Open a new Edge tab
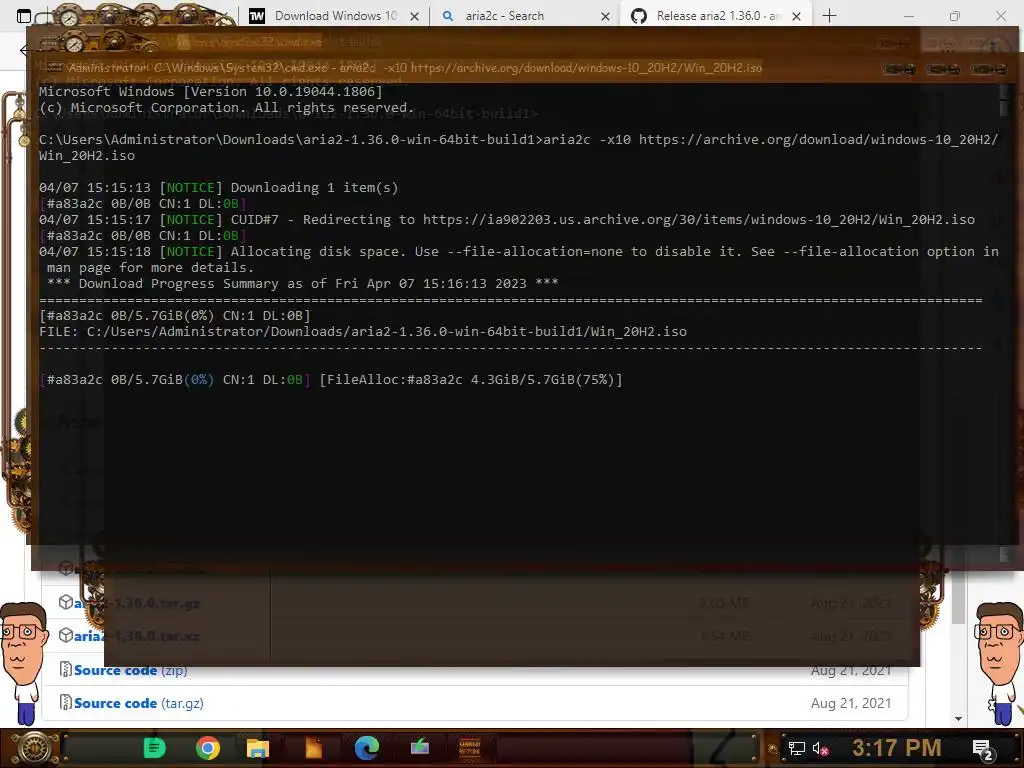Screen dimensions: 1024x768 point(829,16)
